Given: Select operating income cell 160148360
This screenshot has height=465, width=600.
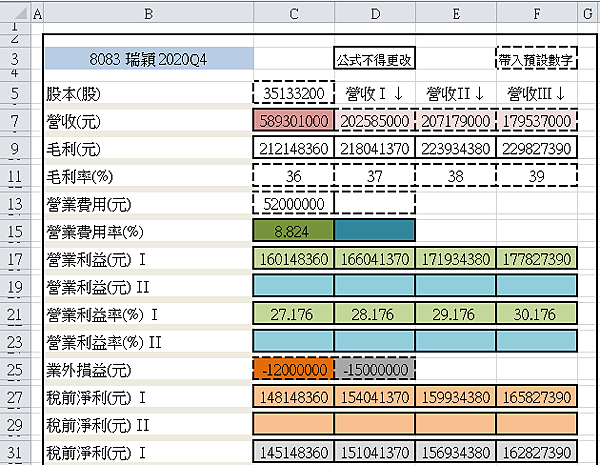Looking at the screenshot, I should click(x=293, y=259).
